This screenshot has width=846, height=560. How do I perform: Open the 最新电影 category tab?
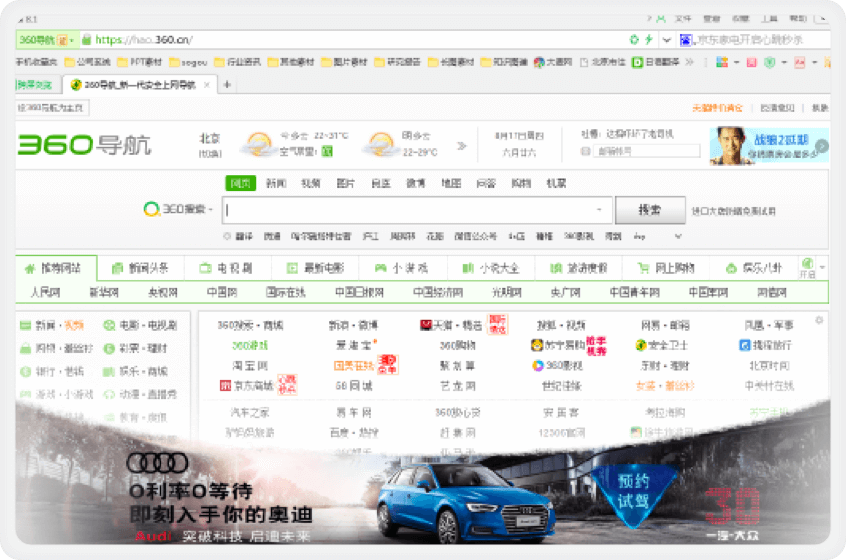(315, 268)
